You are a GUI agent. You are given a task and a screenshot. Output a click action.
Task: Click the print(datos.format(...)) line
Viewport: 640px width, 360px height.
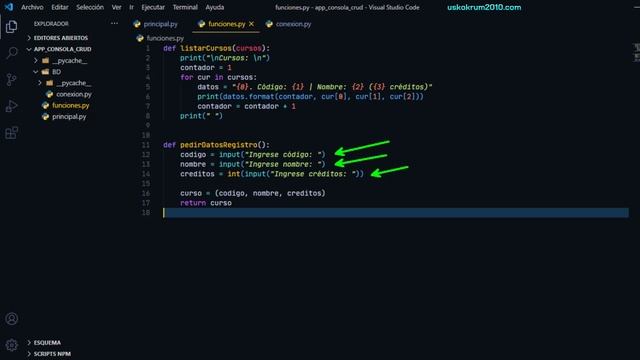pos(310,97)
